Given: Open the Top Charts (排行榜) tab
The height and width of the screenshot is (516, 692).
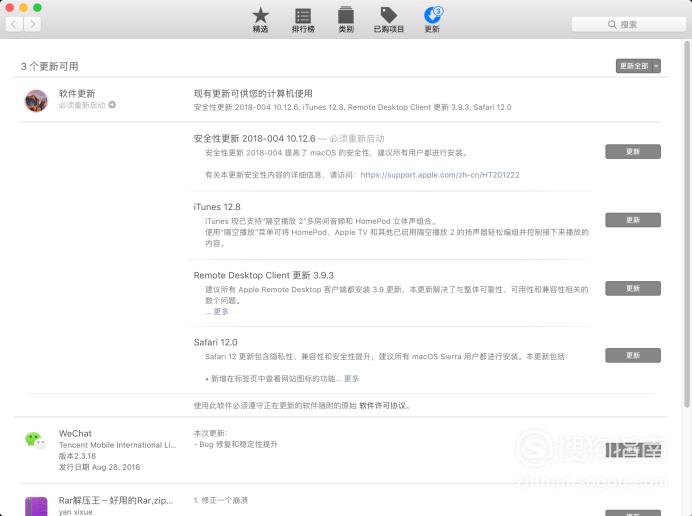Looking at the screenshot, I should pos(303,20).
